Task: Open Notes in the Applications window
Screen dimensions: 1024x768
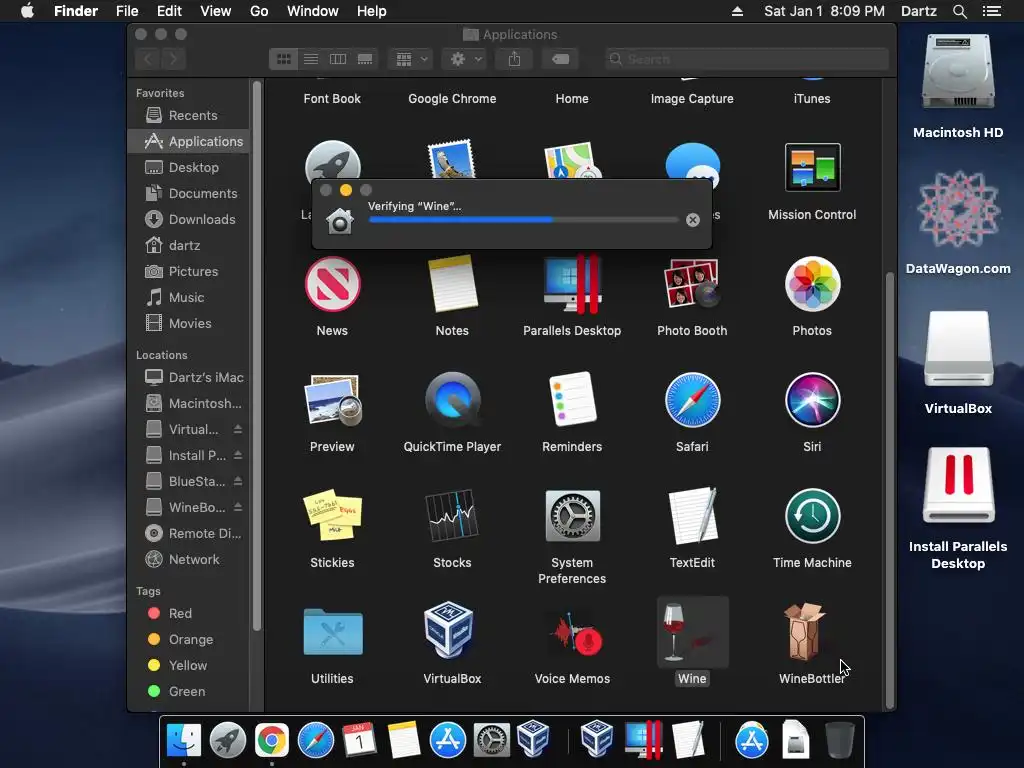Action: 452,284
